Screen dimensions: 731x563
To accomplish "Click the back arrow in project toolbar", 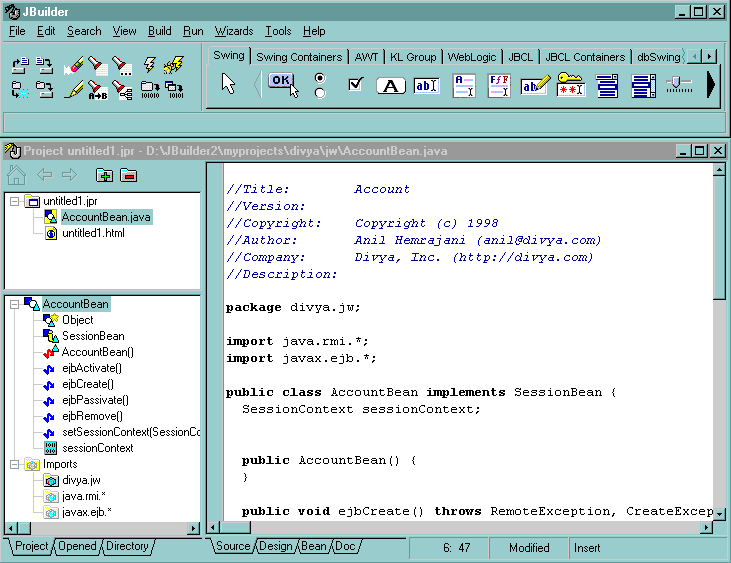I will (x=45, y=175).
